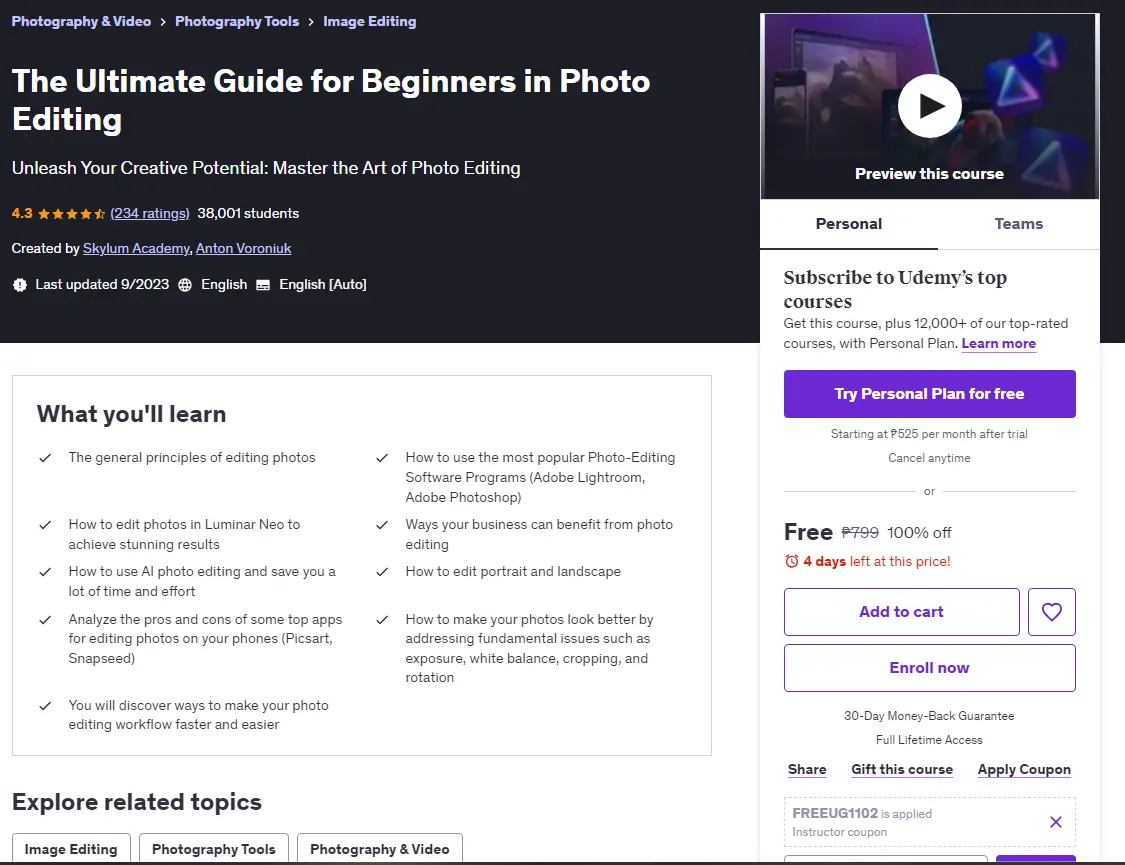Click the FREEUG1102 is applied text

click(862, 813)
